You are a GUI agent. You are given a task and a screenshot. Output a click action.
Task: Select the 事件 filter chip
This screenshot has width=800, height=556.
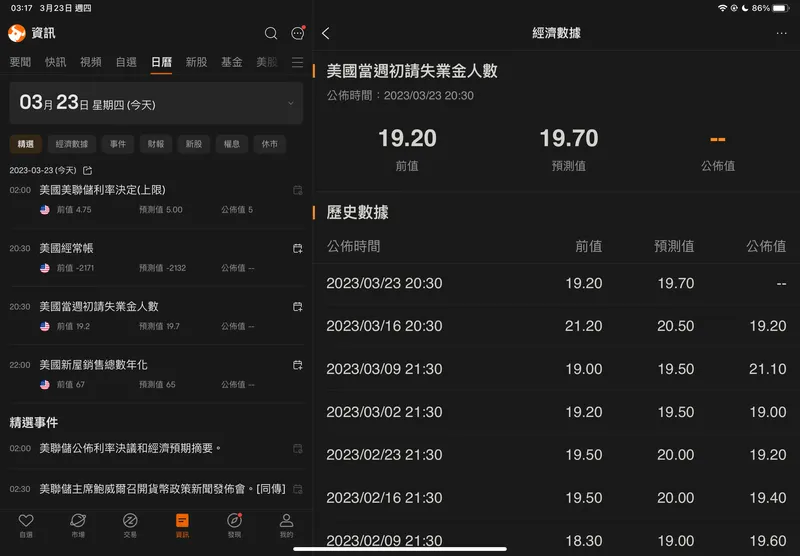118,144
